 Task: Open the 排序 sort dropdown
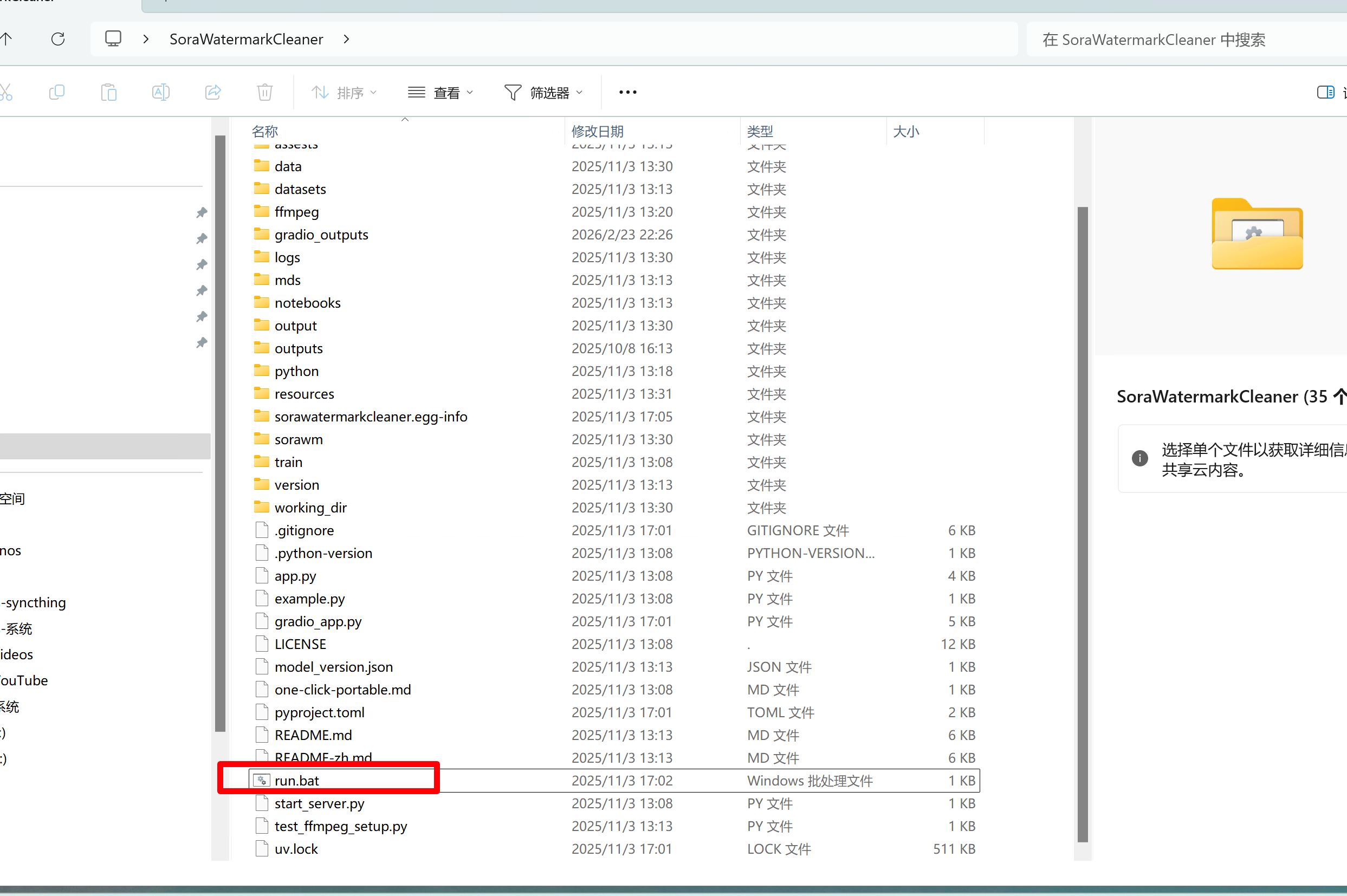pyautogui.click(x=344, y=92)
